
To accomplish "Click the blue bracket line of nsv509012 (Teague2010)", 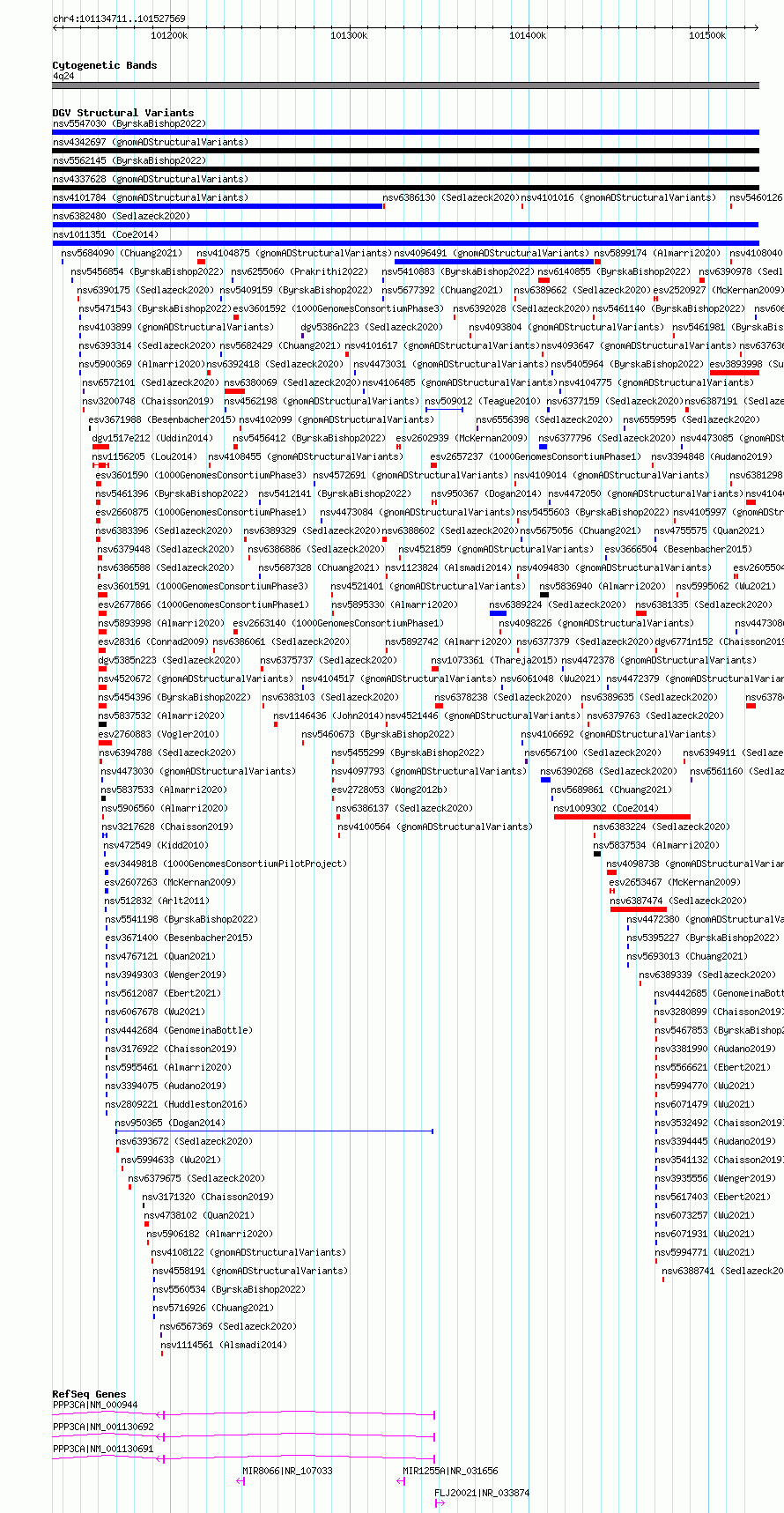I will pos(444,410).
